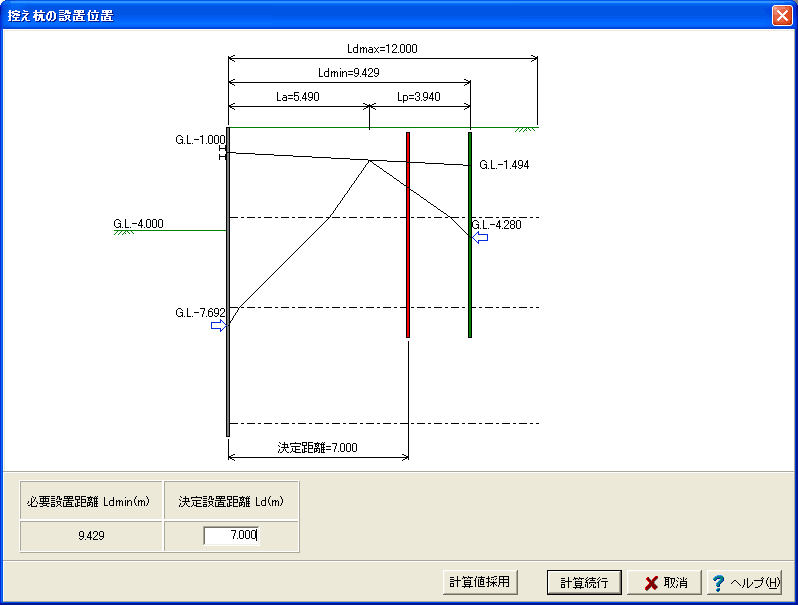
Task: Click the blue arrow at G.L.-7.692
Action: 218,326
